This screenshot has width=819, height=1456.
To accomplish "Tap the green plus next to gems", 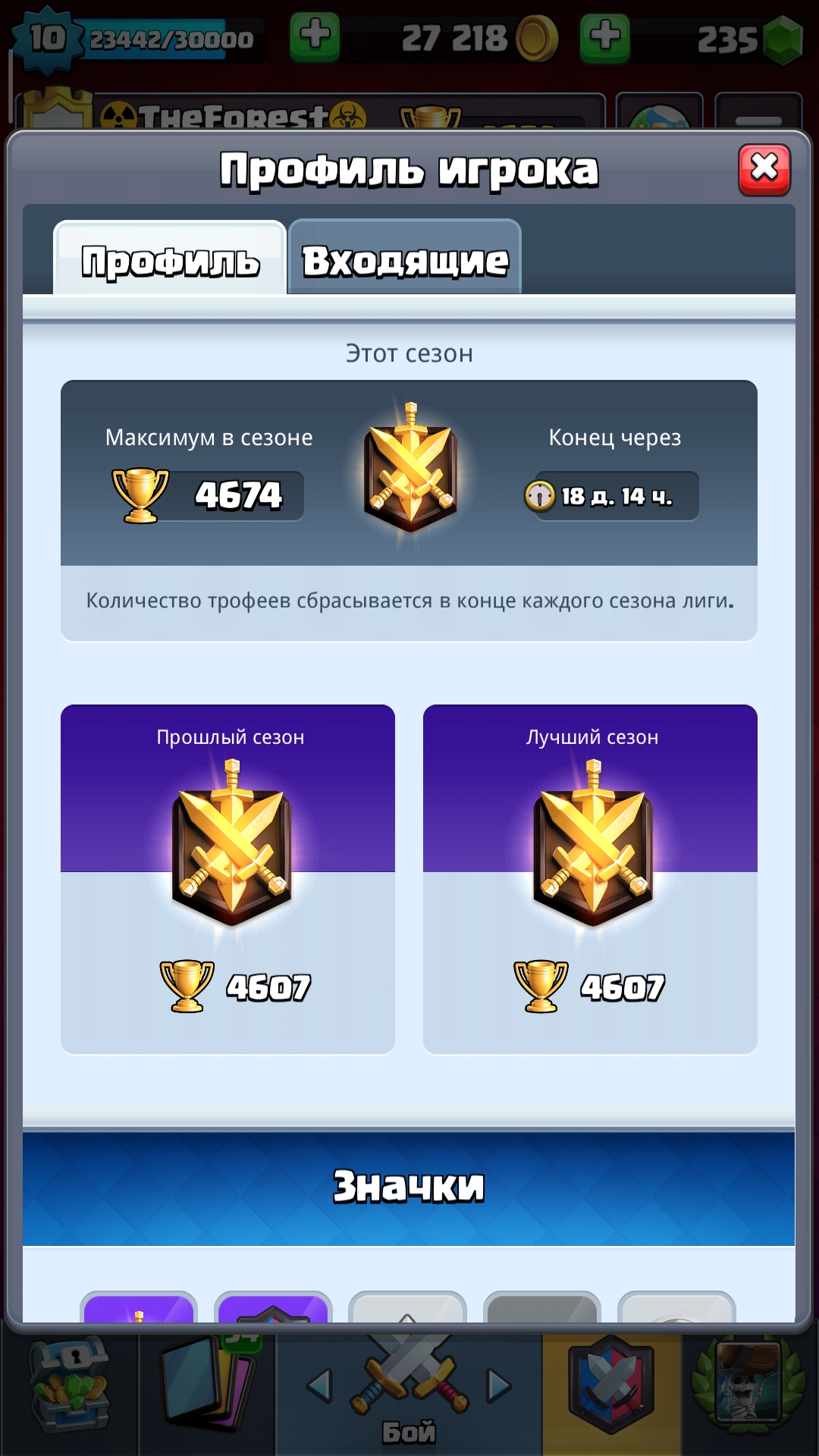I will (604, 36).
